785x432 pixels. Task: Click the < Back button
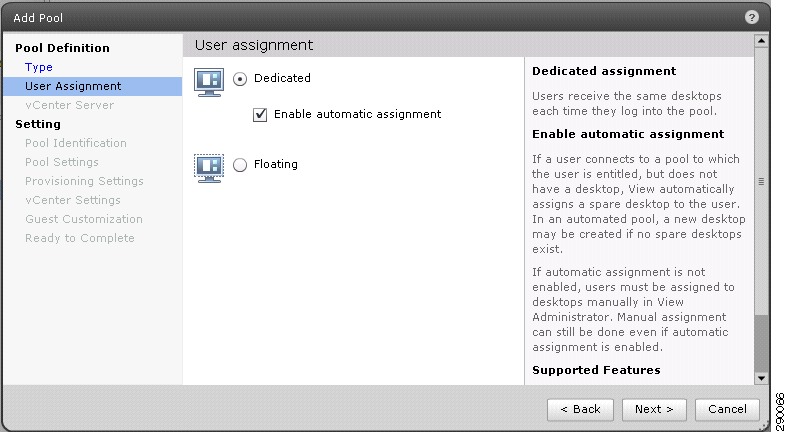[580, 409]
